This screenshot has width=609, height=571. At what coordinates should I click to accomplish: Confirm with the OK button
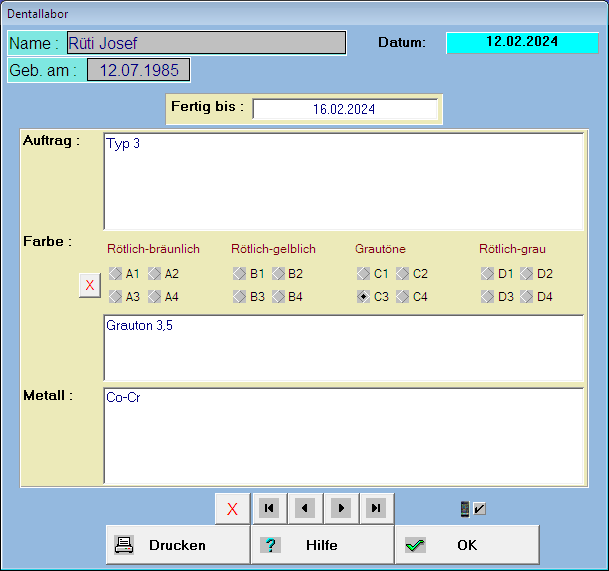coord(466,545)
